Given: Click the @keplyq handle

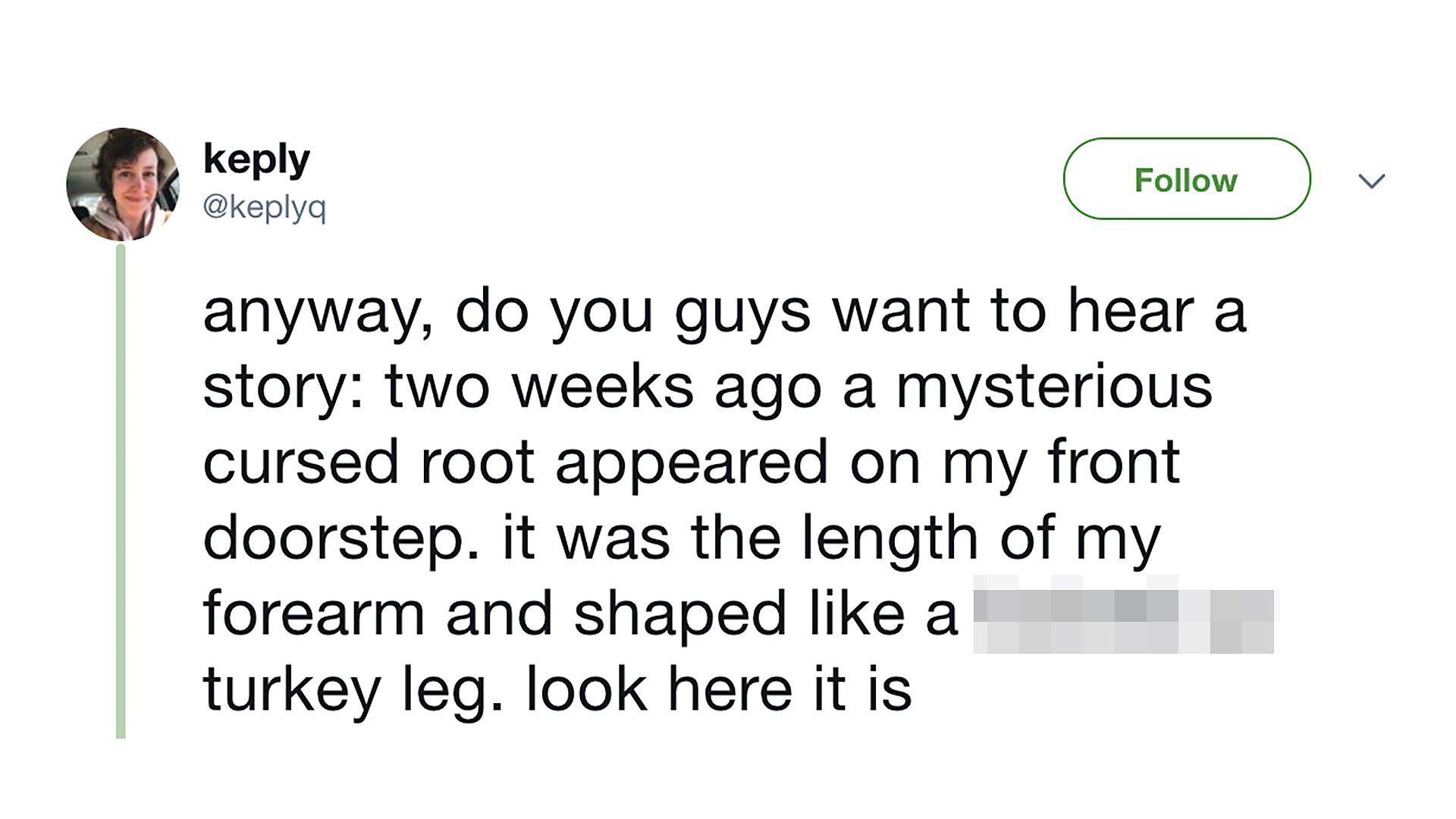Looking at the screenshot, I should pos(264,206).
